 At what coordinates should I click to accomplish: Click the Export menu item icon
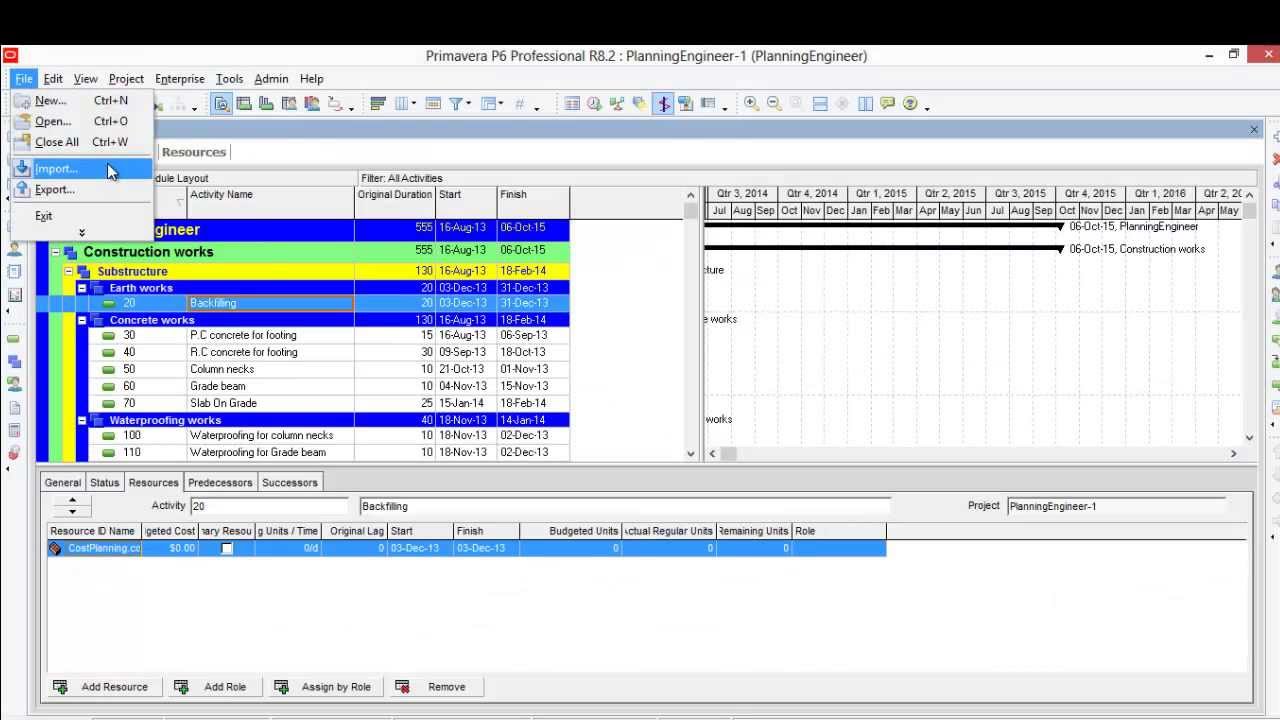(x=23, y=190)
